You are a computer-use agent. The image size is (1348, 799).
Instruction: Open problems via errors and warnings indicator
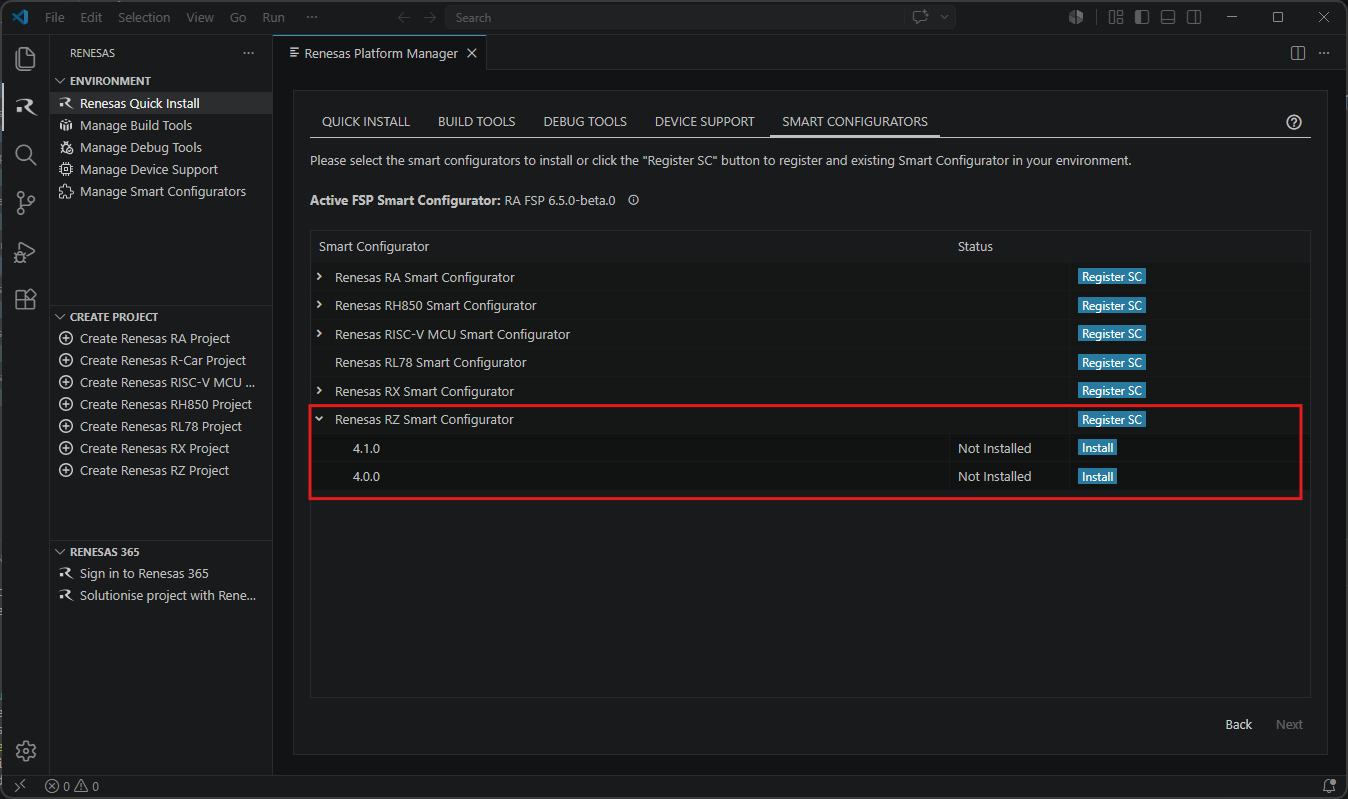72,787
